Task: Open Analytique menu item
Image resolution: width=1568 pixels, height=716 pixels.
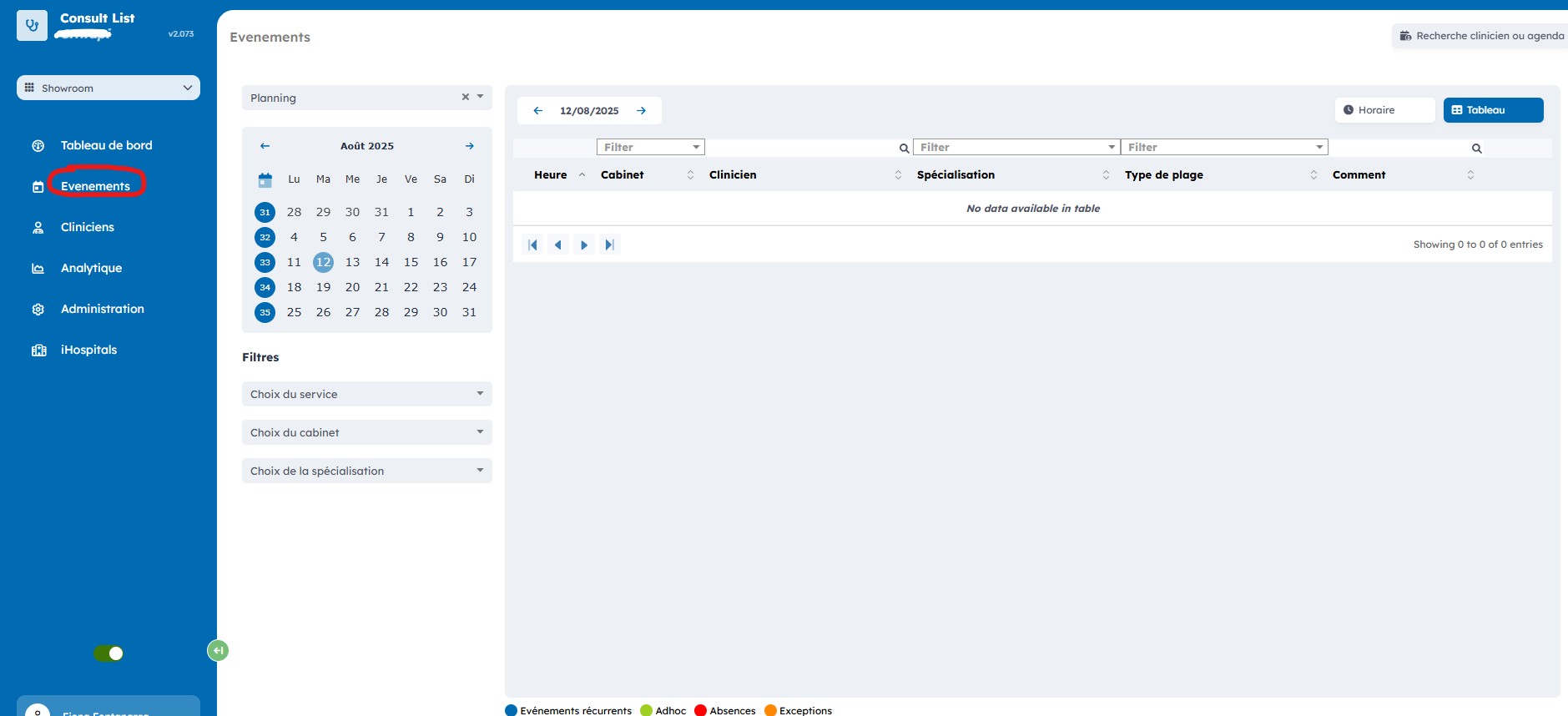Action: (x=91, y=268)
